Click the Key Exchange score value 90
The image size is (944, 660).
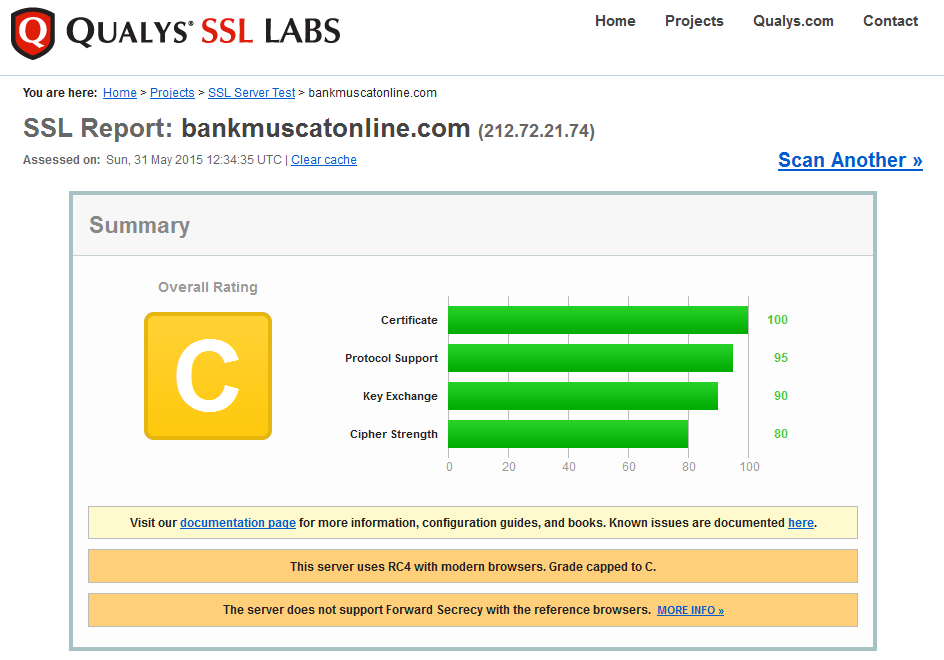point(781,396)
